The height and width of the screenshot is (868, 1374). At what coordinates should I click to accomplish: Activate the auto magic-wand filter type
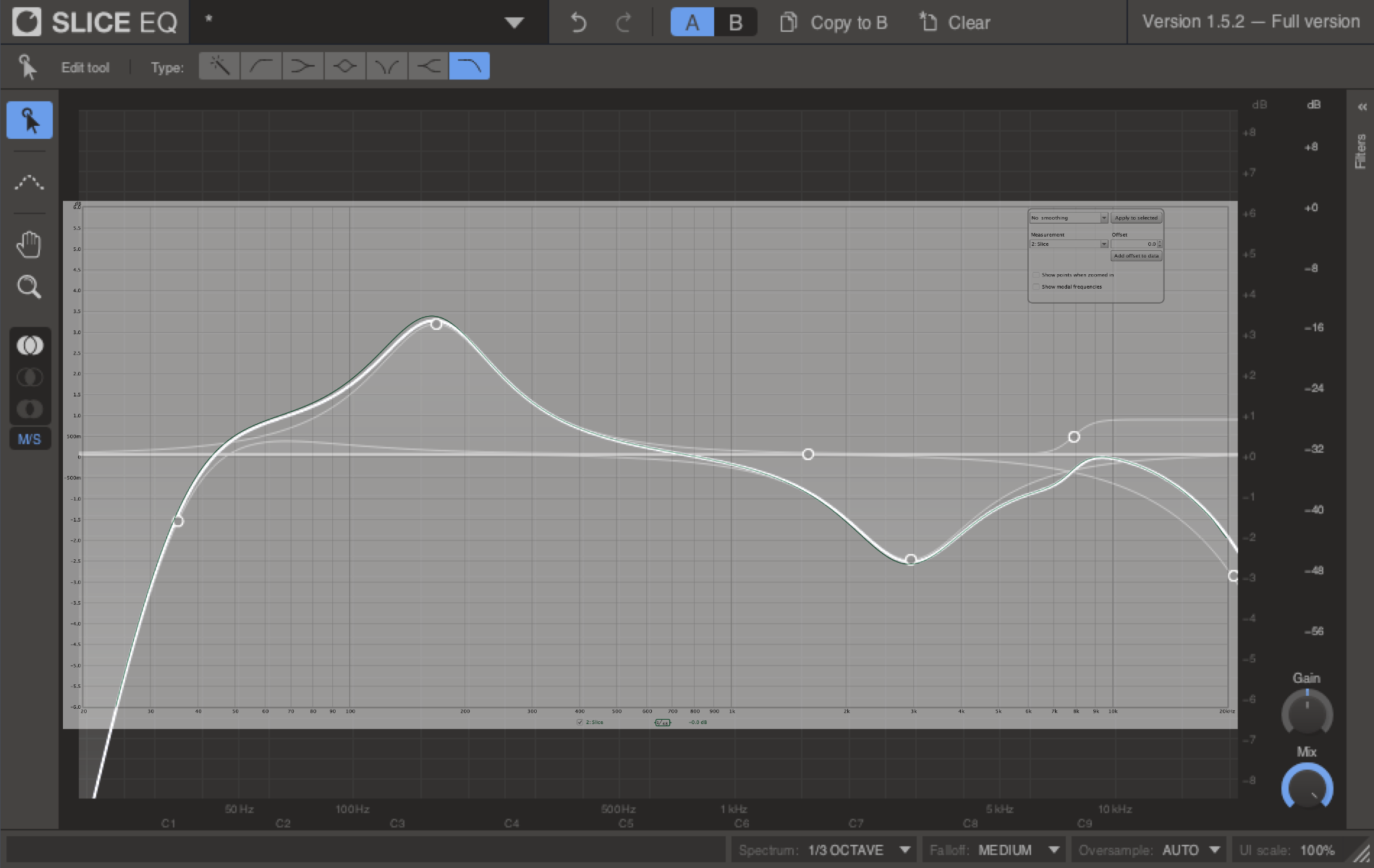(x=219, y=67)
